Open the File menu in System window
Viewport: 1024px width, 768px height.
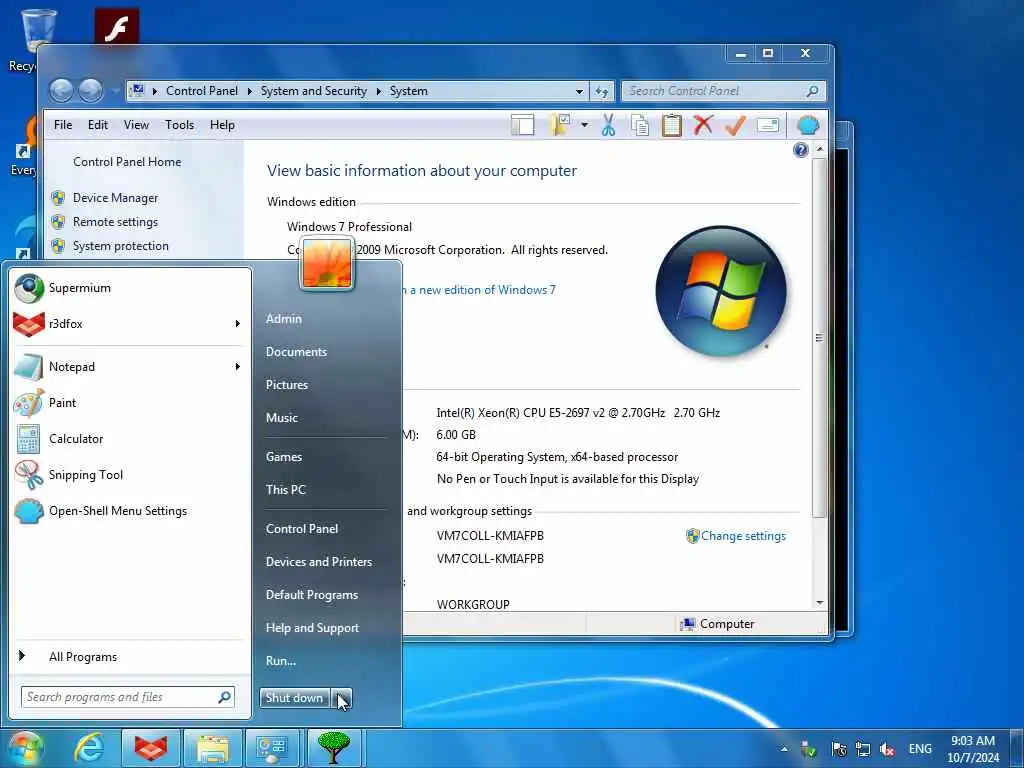coord(63,125)
